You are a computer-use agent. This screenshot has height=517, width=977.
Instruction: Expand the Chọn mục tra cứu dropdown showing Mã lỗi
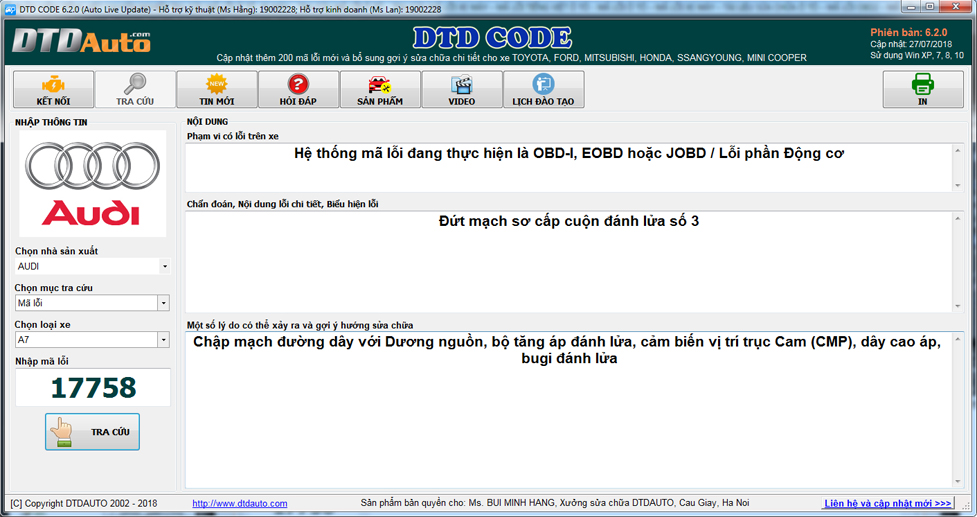(x=164, y=303)
